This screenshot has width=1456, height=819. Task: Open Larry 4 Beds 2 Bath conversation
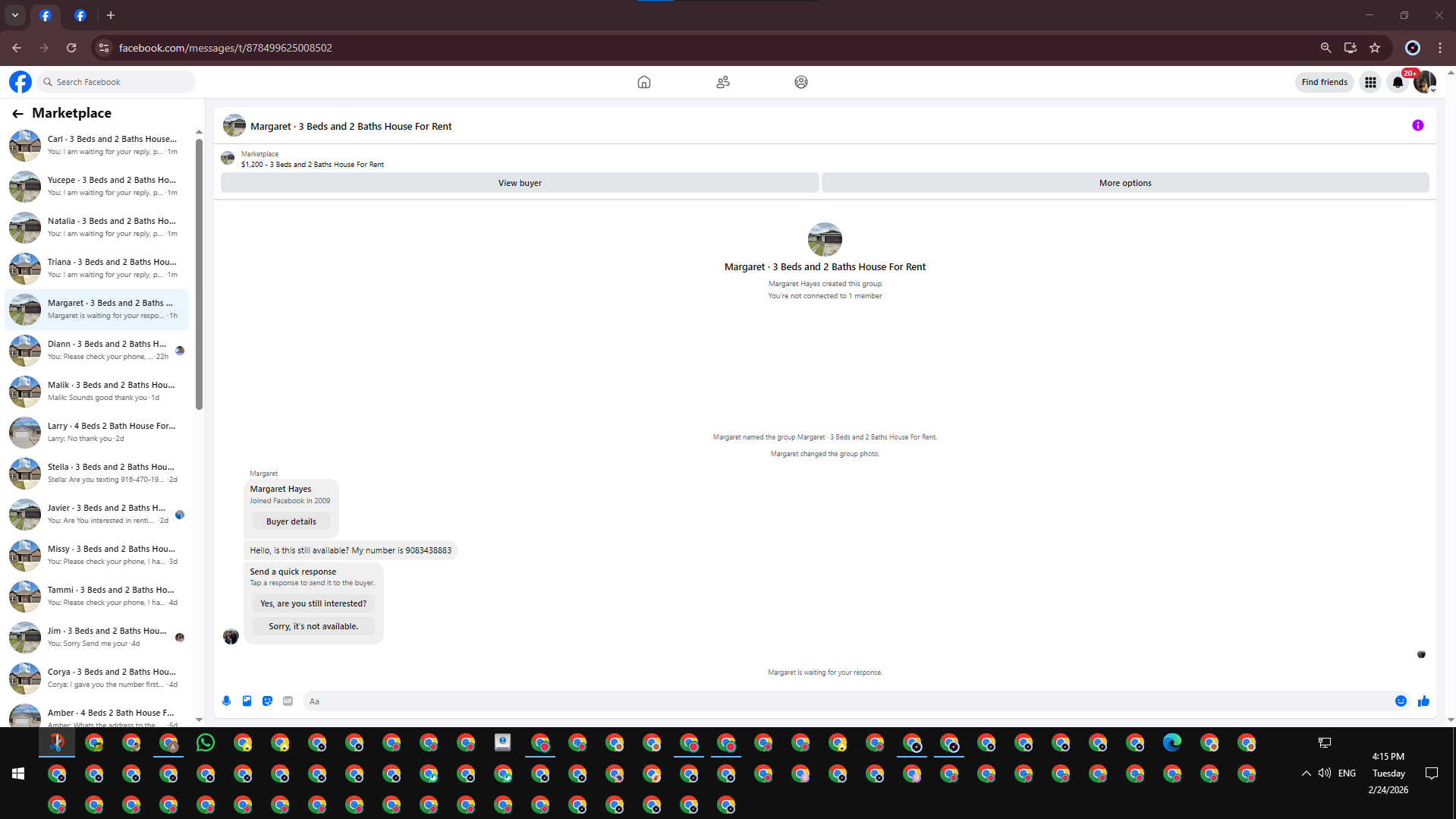[96, 432]
